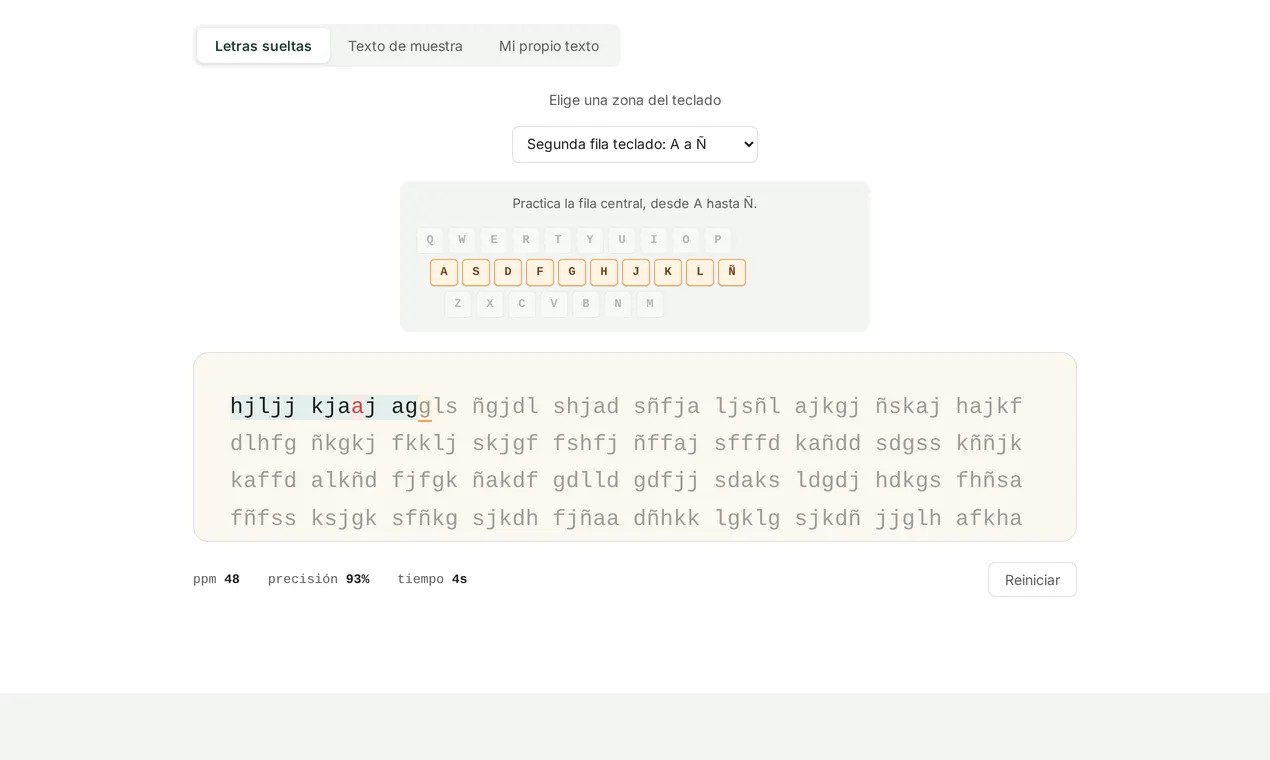
Task: Click the C key on keyboard diagram
Action: [x=522, y=304]
